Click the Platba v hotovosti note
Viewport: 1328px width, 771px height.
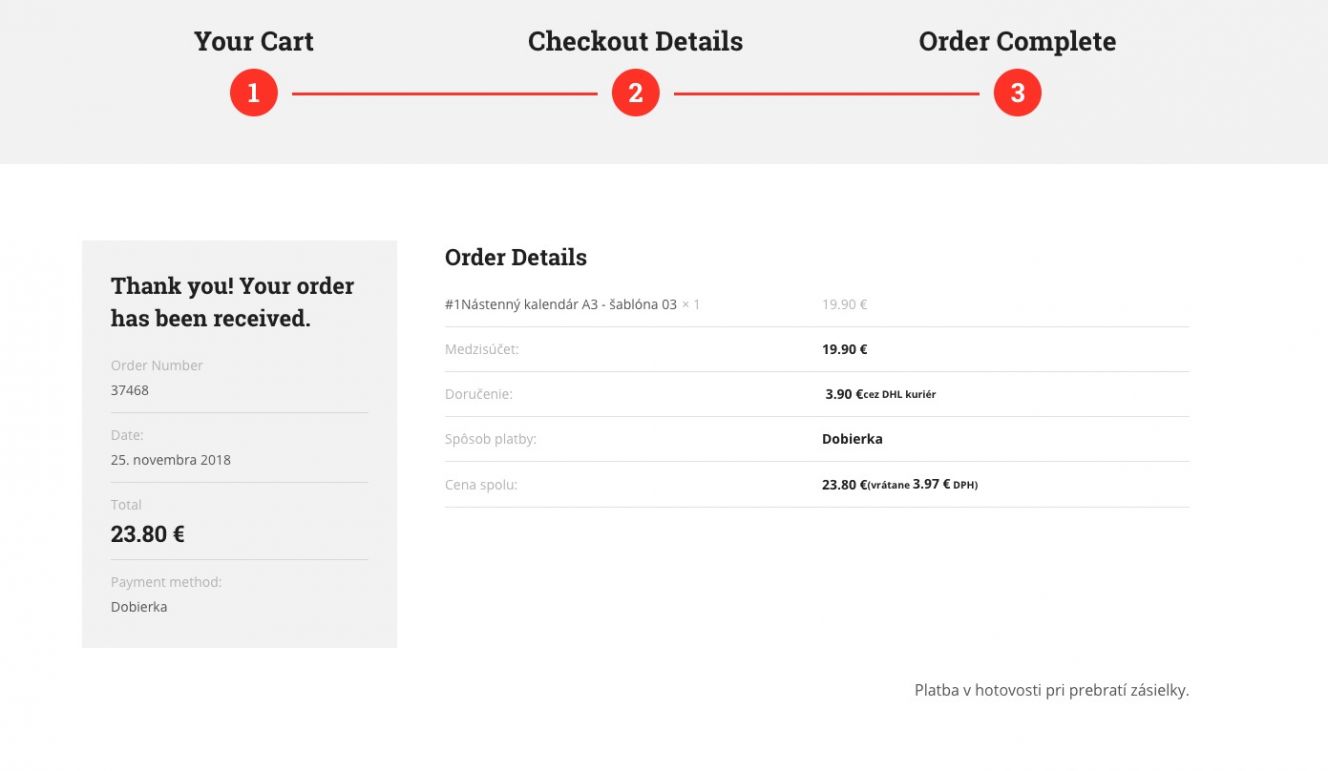[x=1052, y=690]
